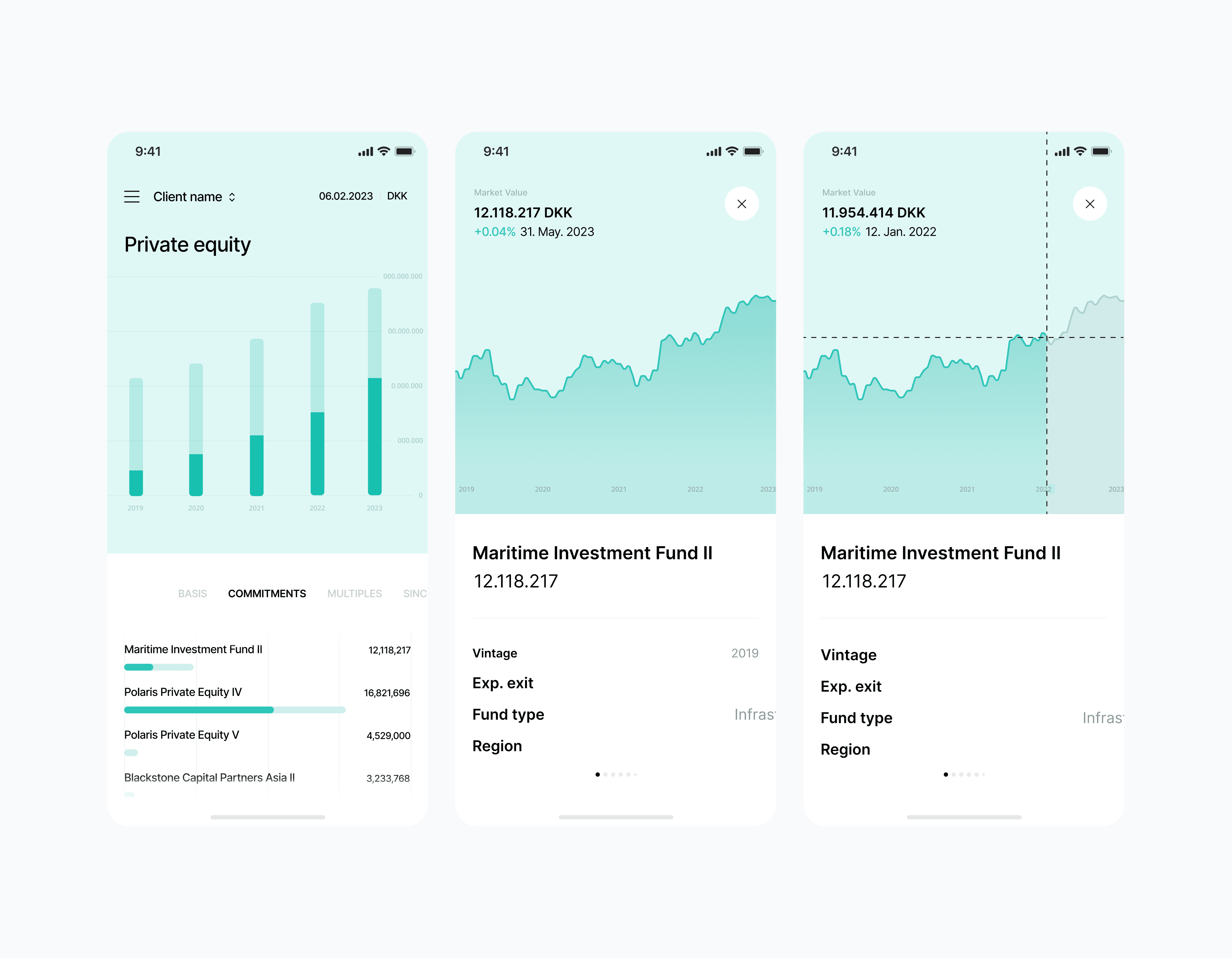Open the 06.02.2023 date picker
Image resolution: width=1232 pixels, height=958 pixels.
tap(345, 196)
